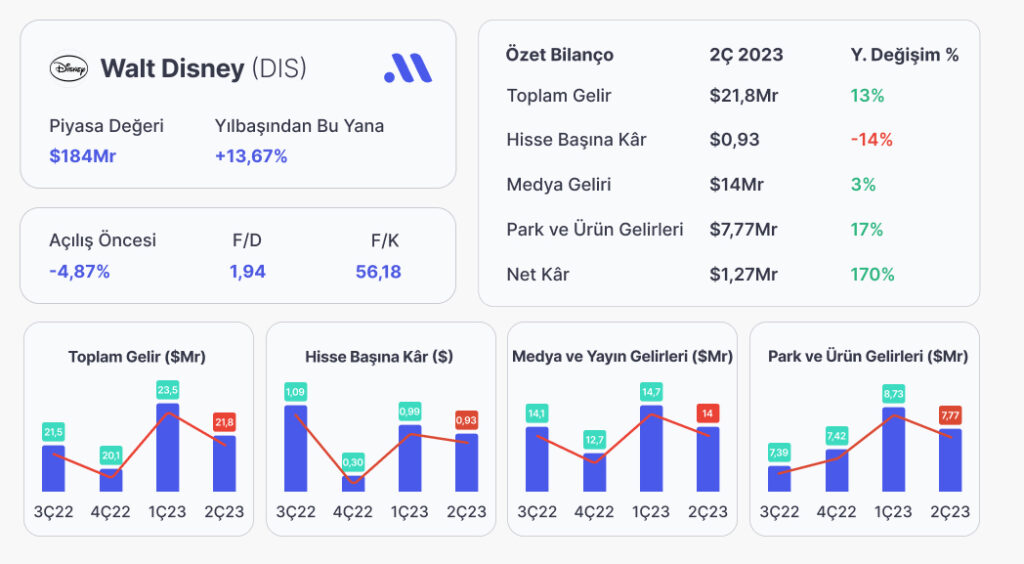Click the $184Mr market value

point(83,156)
